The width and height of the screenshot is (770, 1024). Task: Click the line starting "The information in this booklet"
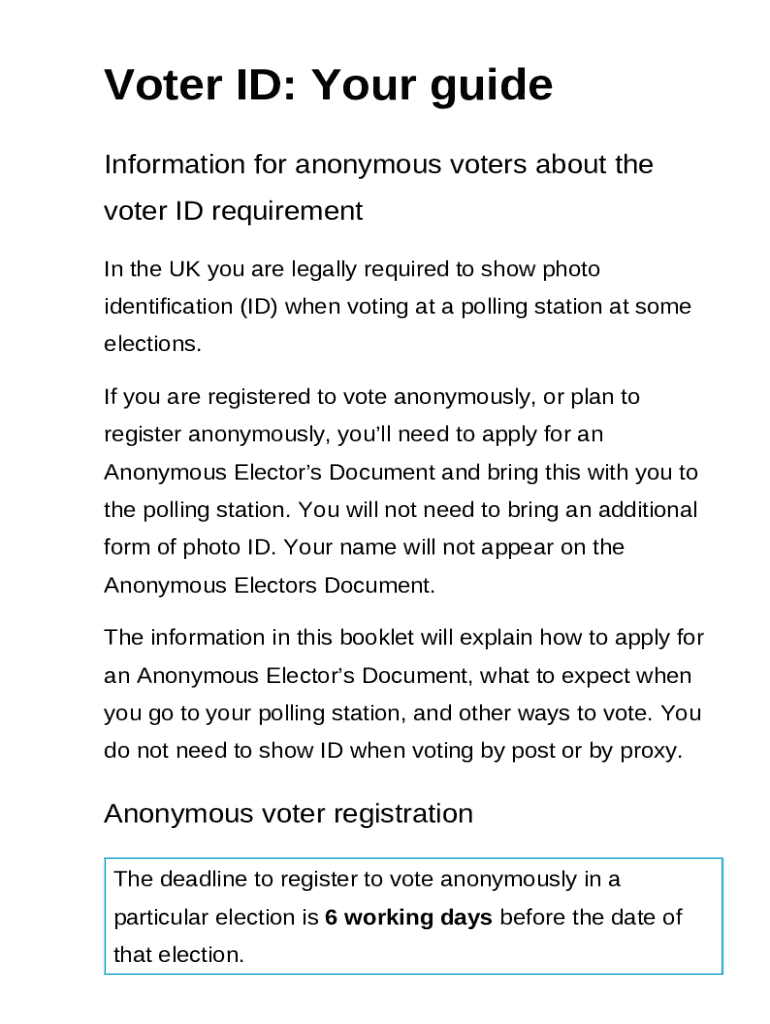404,638
